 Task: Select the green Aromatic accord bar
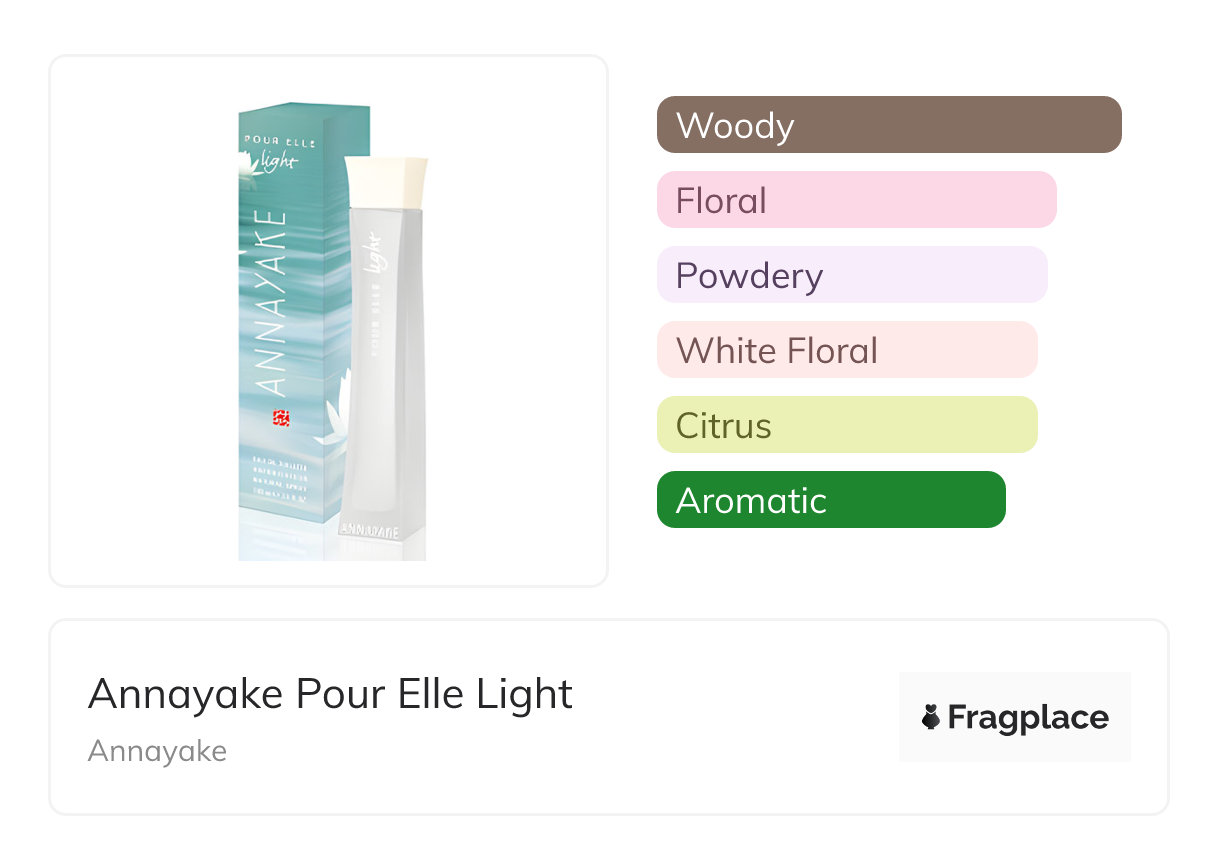tap(830, 500)
